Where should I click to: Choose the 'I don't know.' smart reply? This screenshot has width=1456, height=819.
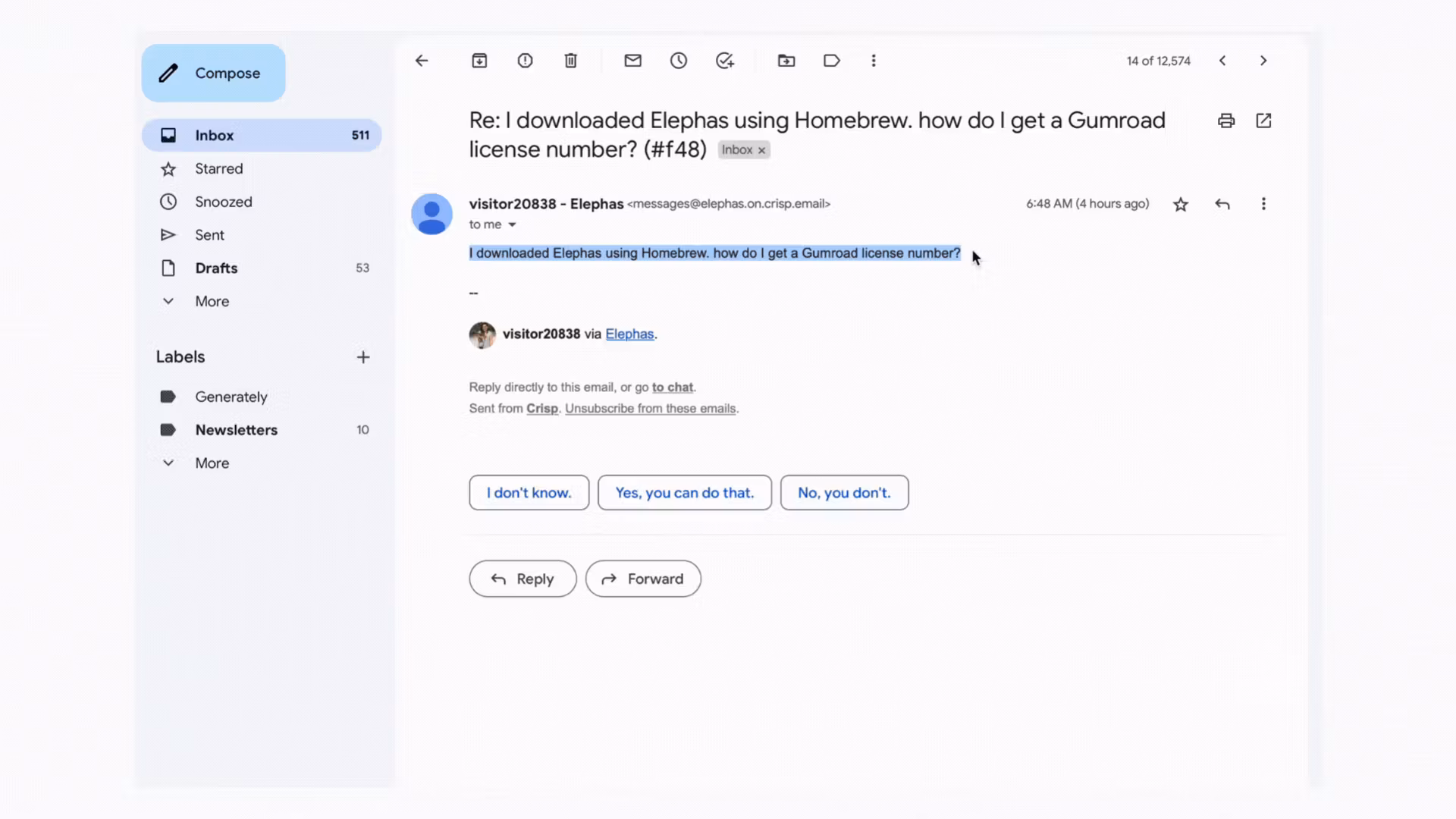point(529,493)
